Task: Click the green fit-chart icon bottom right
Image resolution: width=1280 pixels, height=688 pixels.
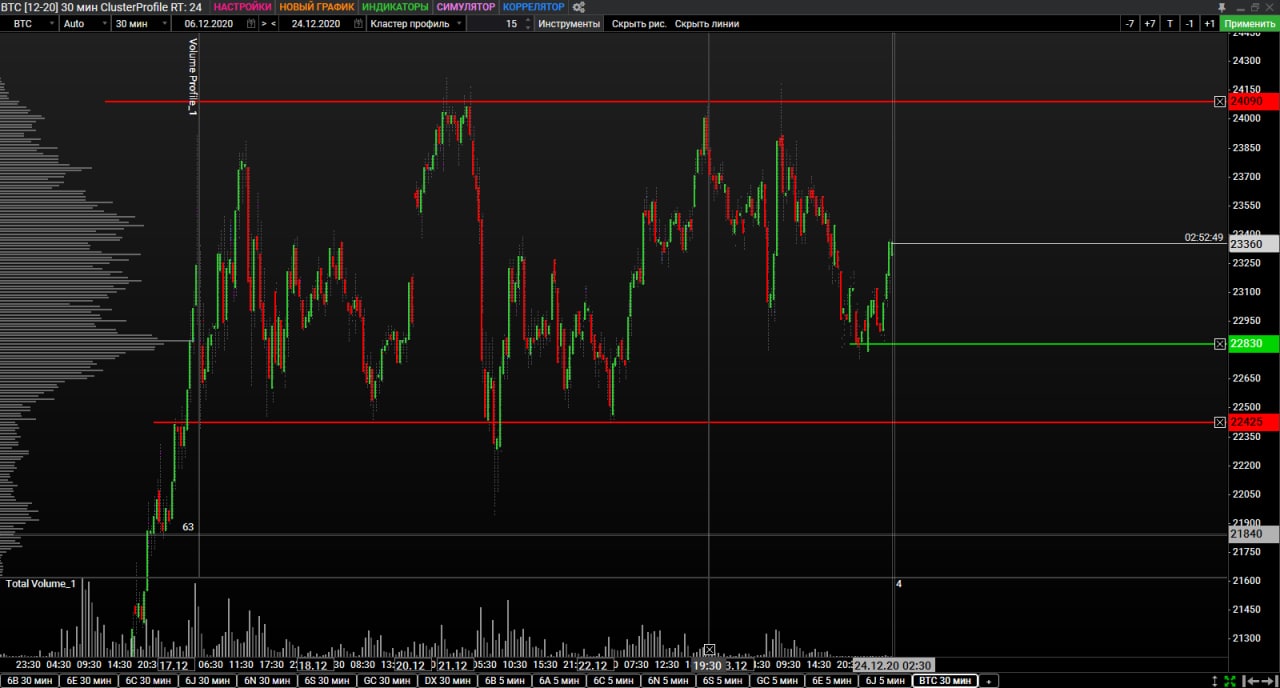Action: click(1230, 681)
